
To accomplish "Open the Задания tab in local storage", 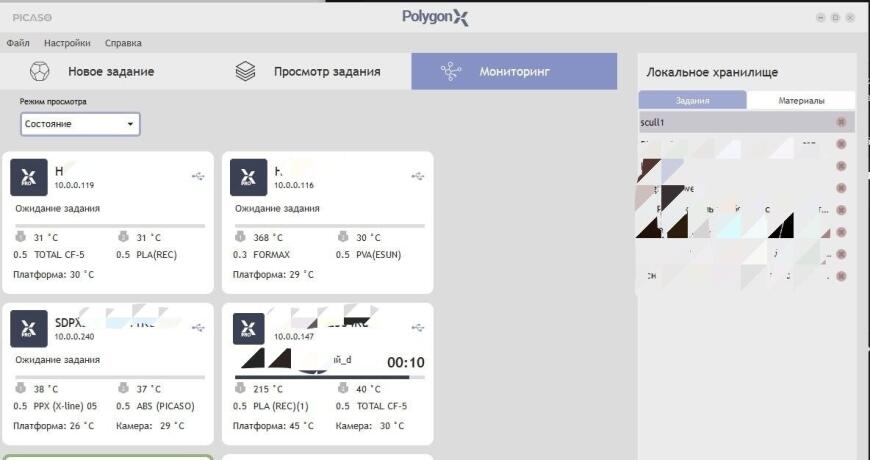I will pyautogui.click(x=692, y=100).
